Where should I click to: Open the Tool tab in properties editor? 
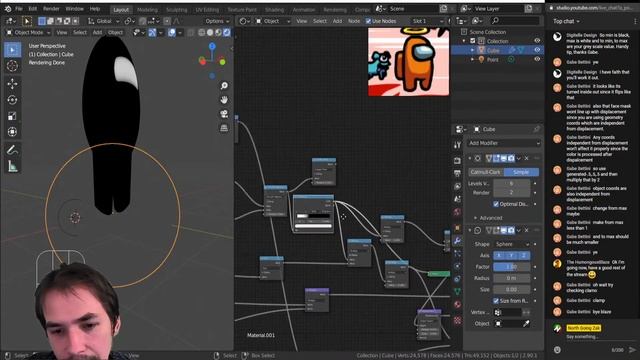457,145
